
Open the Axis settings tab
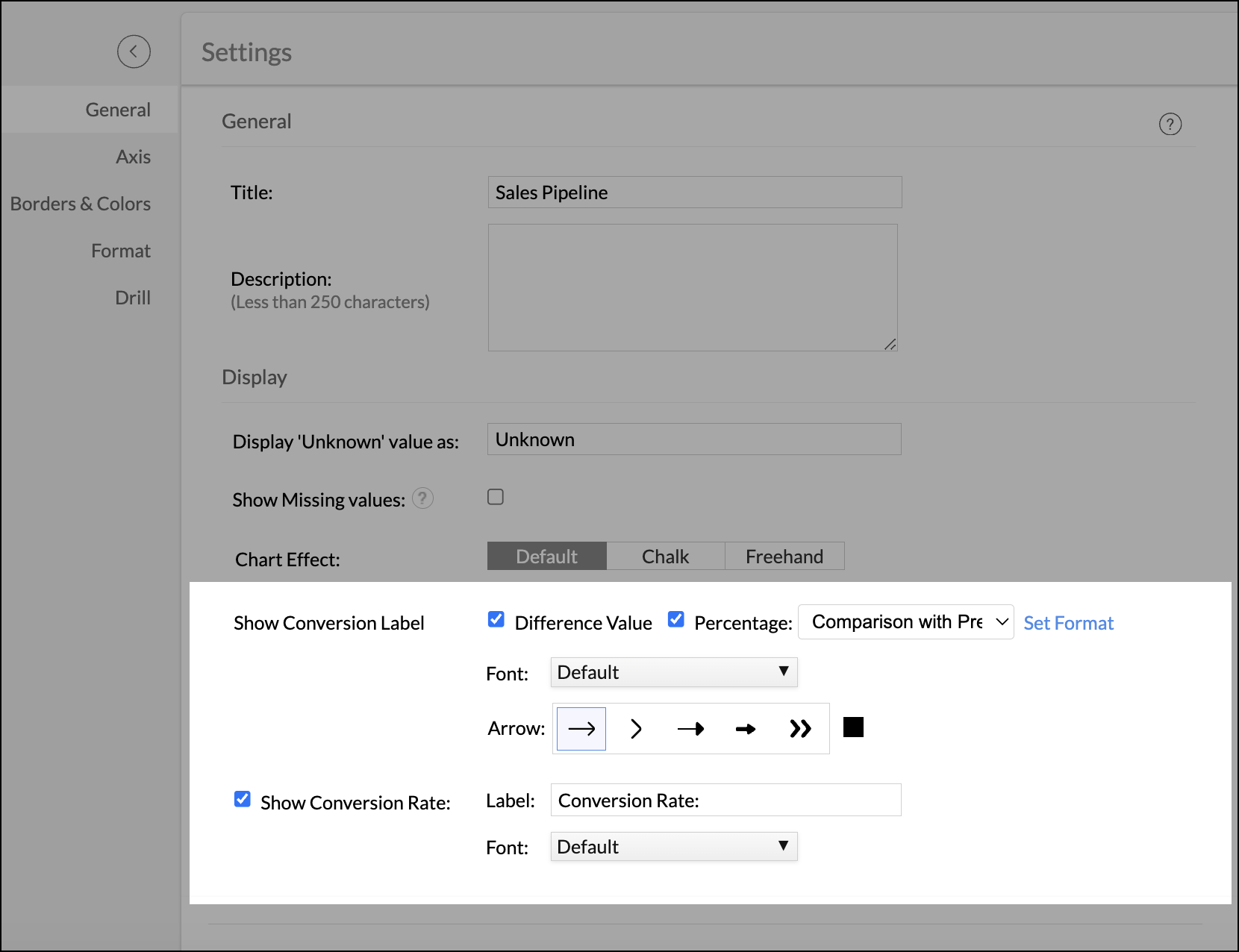click(133, 157)
